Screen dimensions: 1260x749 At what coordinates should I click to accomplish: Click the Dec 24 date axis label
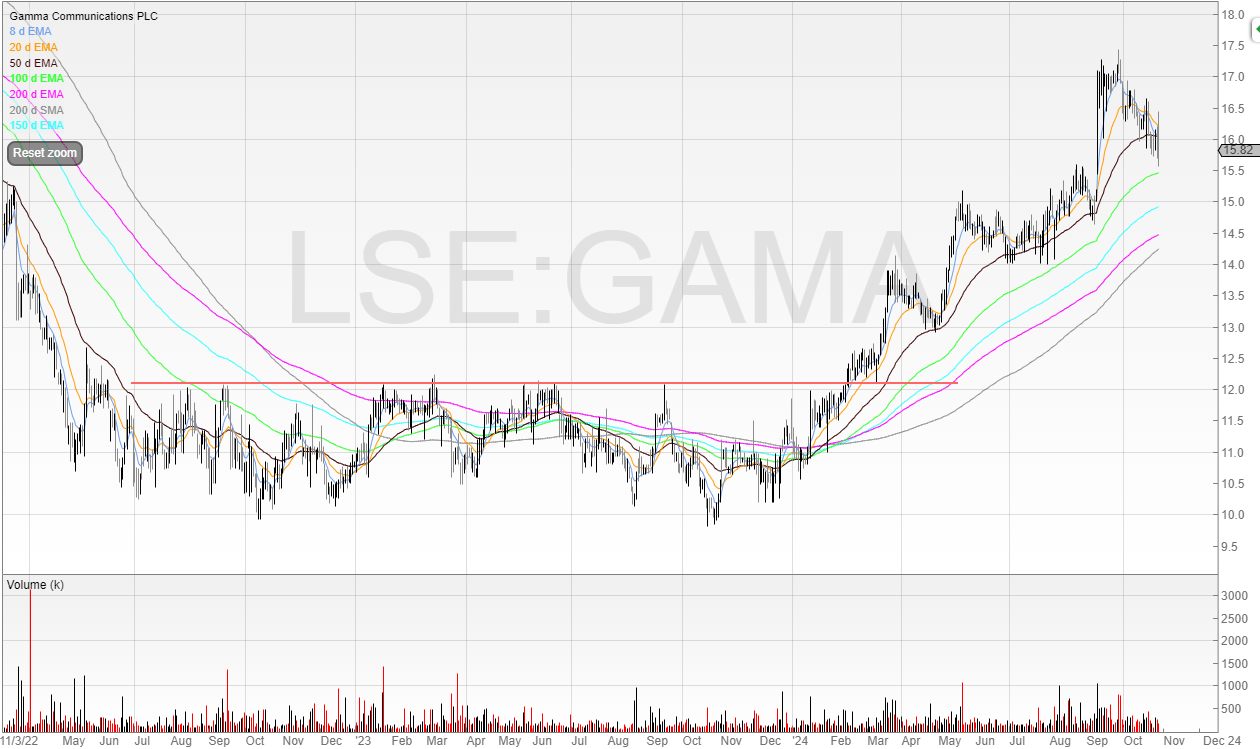click(1222, 741)
